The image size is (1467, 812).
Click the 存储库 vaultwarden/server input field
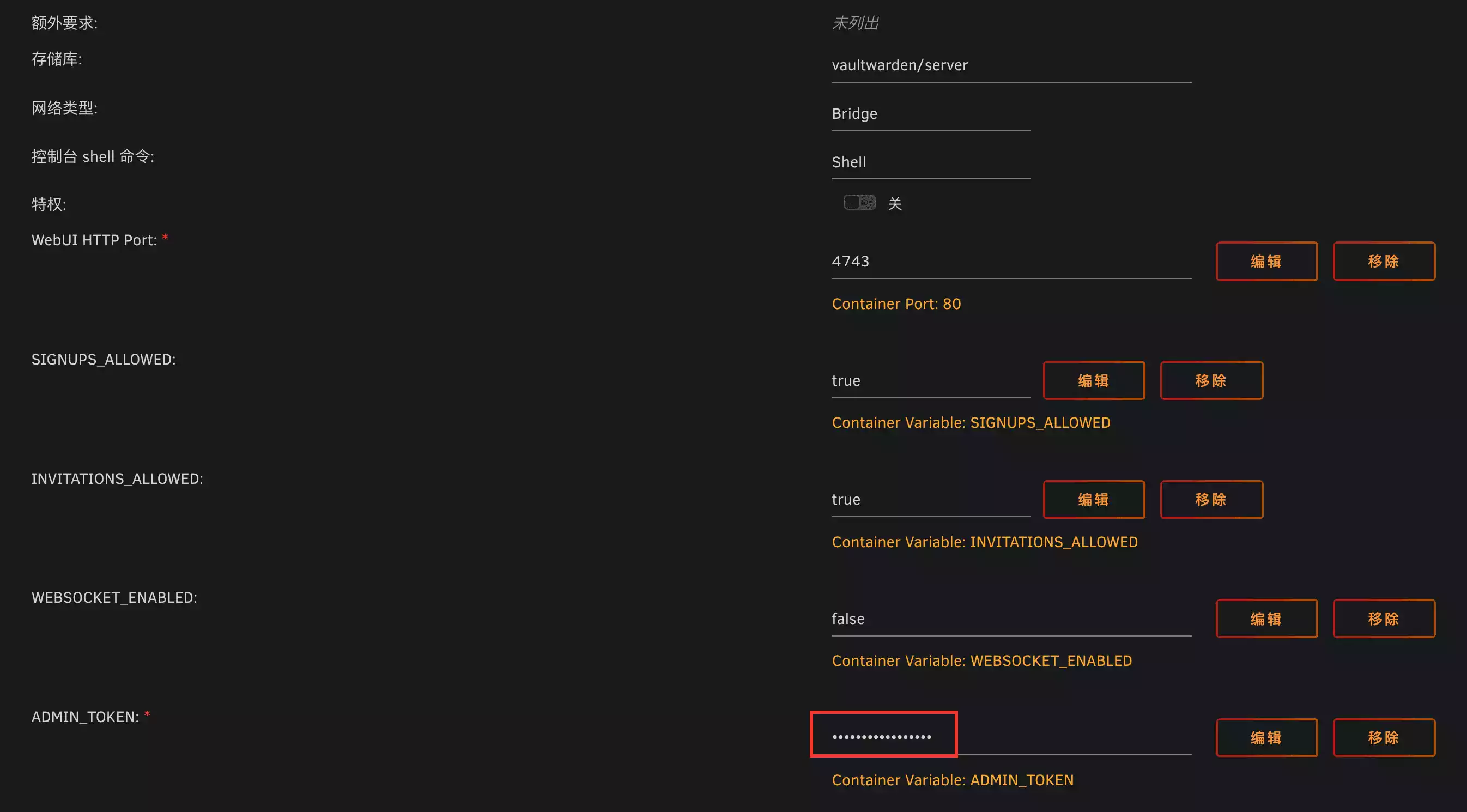click(x=1011, y=65)
